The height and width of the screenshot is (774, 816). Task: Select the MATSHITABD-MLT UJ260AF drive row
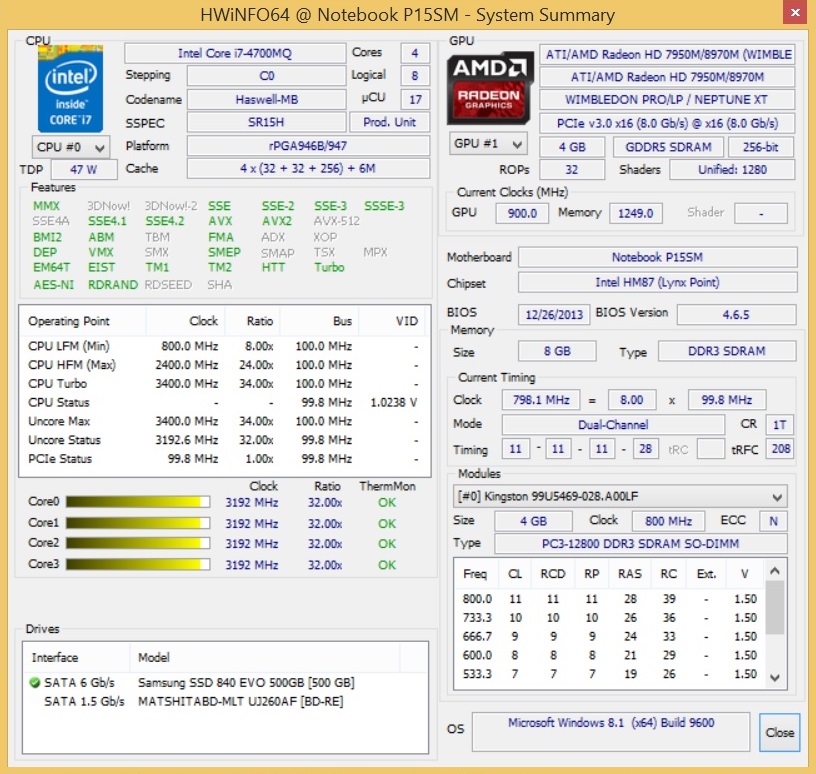225,701
